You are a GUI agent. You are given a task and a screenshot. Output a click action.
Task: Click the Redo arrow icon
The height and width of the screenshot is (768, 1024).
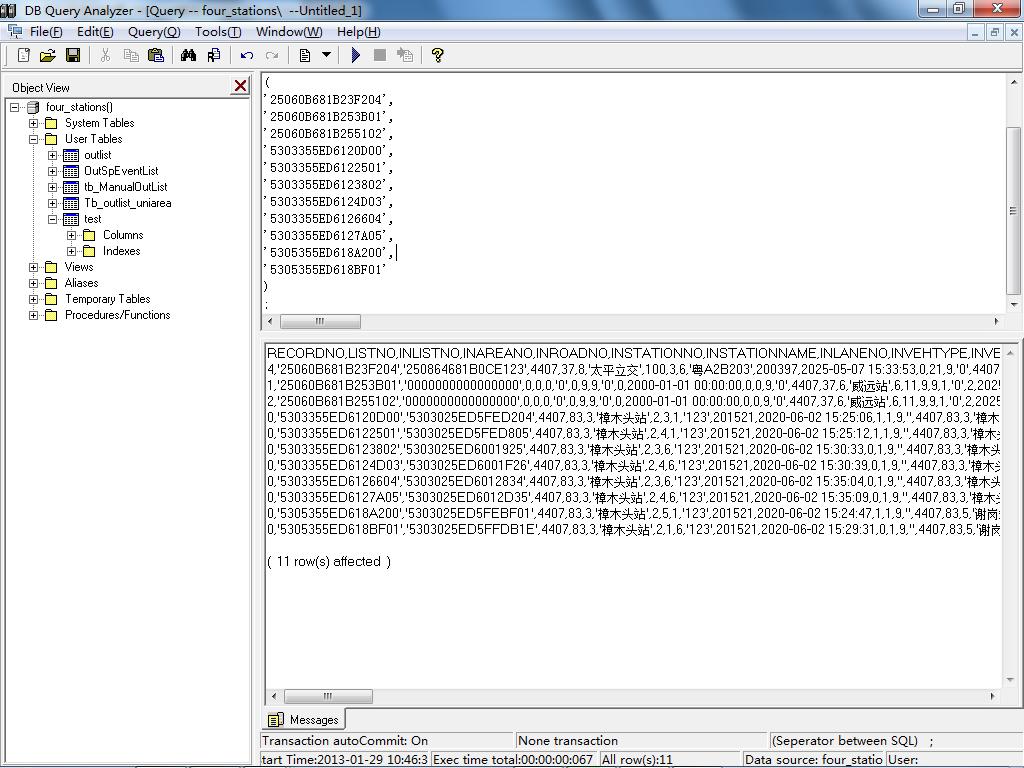pos(272,56)
